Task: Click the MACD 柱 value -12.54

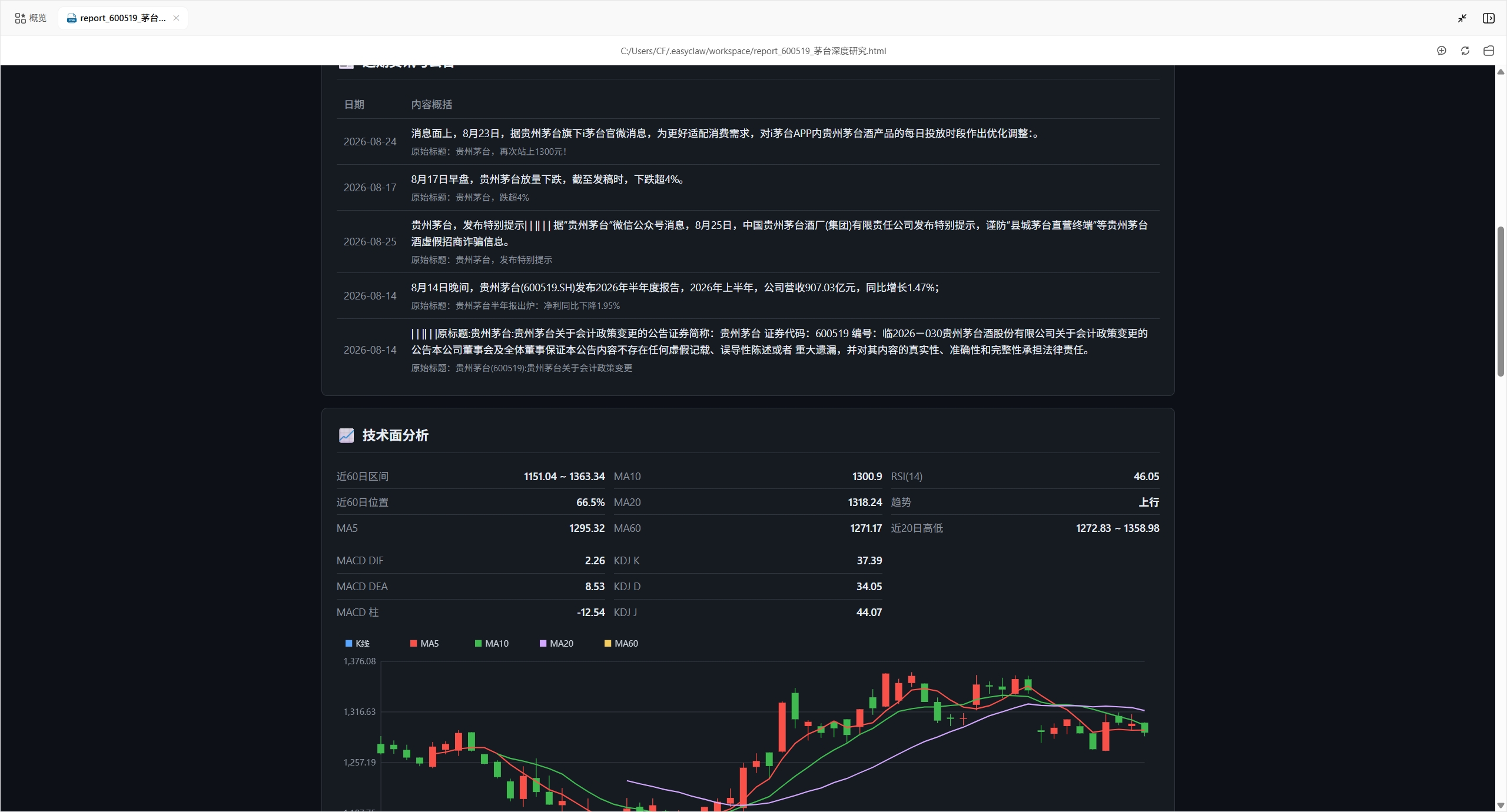Action: point(590,613)
